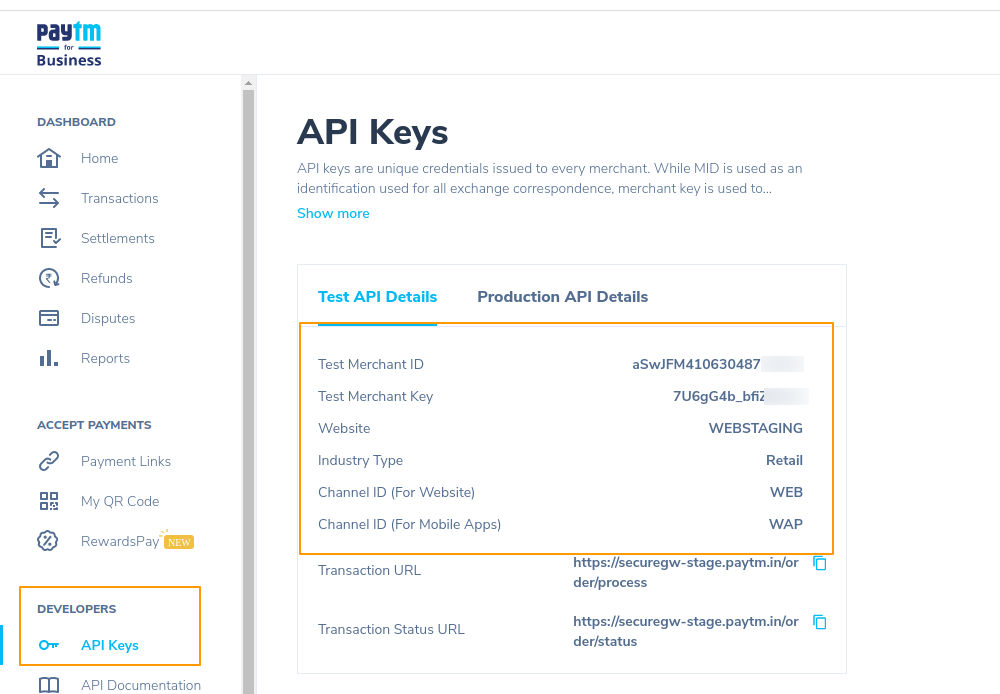
Task: Click the Payment Links chain icon
Action: 48,461
